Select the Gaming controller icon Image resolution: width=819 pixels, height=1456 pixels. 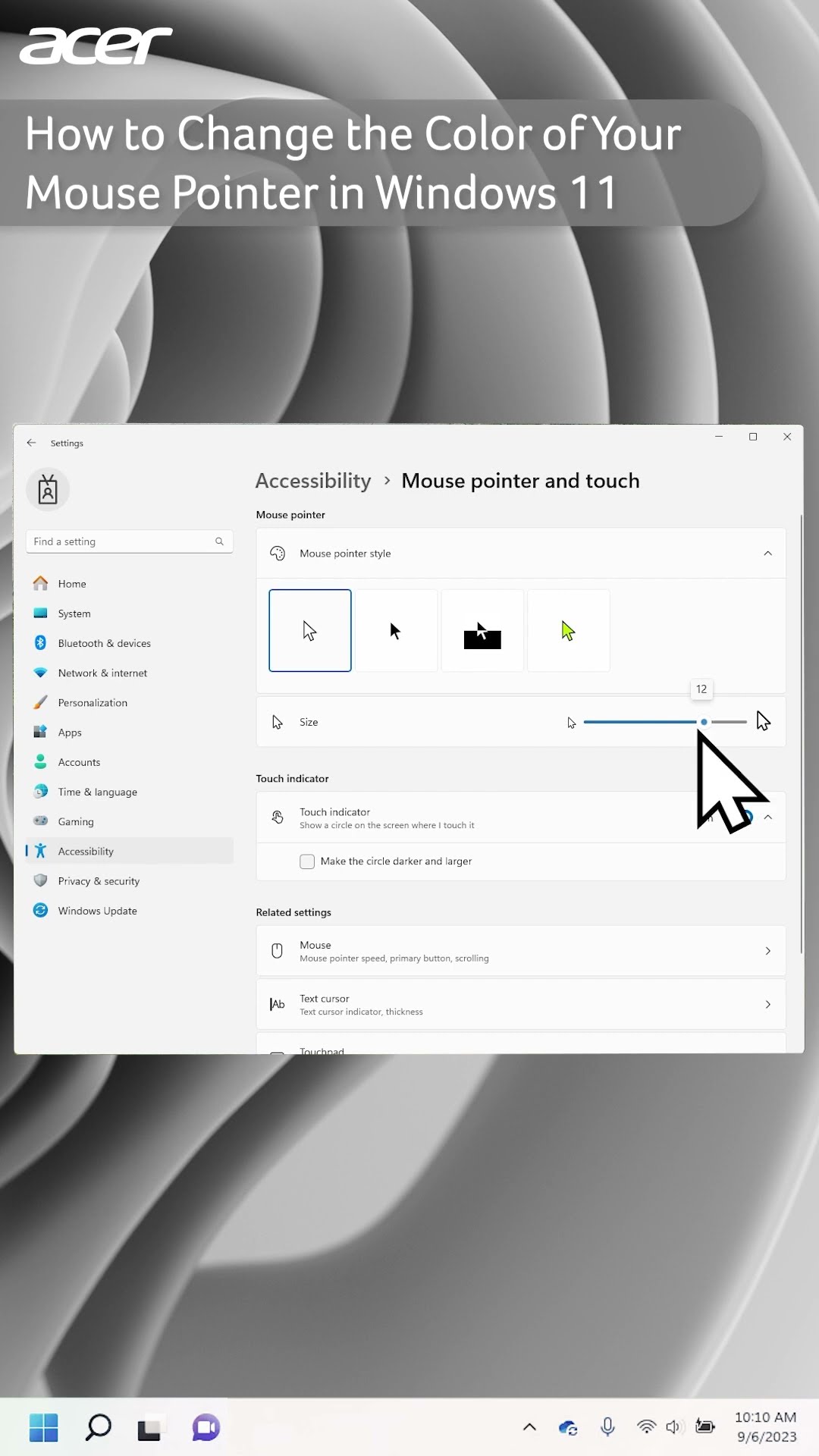pyautogui.click(x=41, y=821)
